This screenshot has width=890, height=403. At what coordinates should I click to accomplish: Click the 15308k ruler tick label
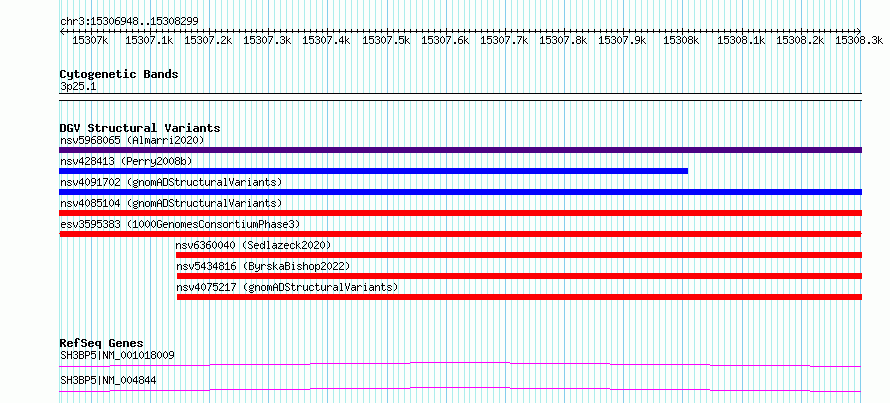pos(682,40)
